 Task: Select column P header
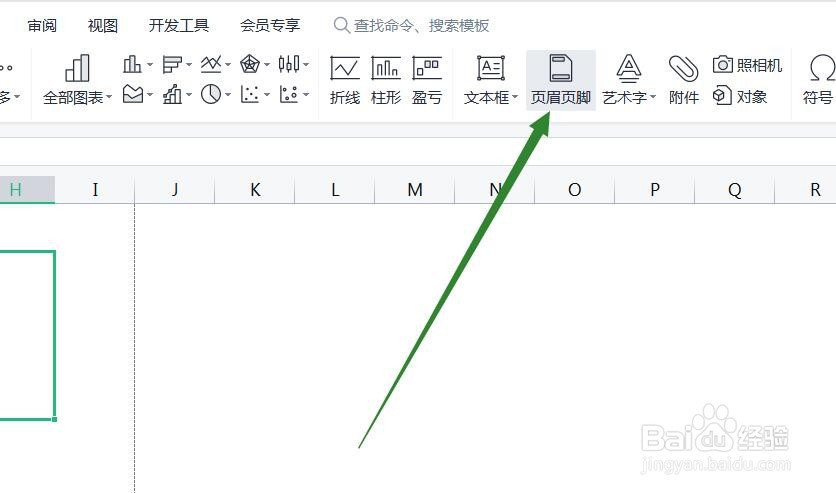pyautogui.click(x=655, y=189)
